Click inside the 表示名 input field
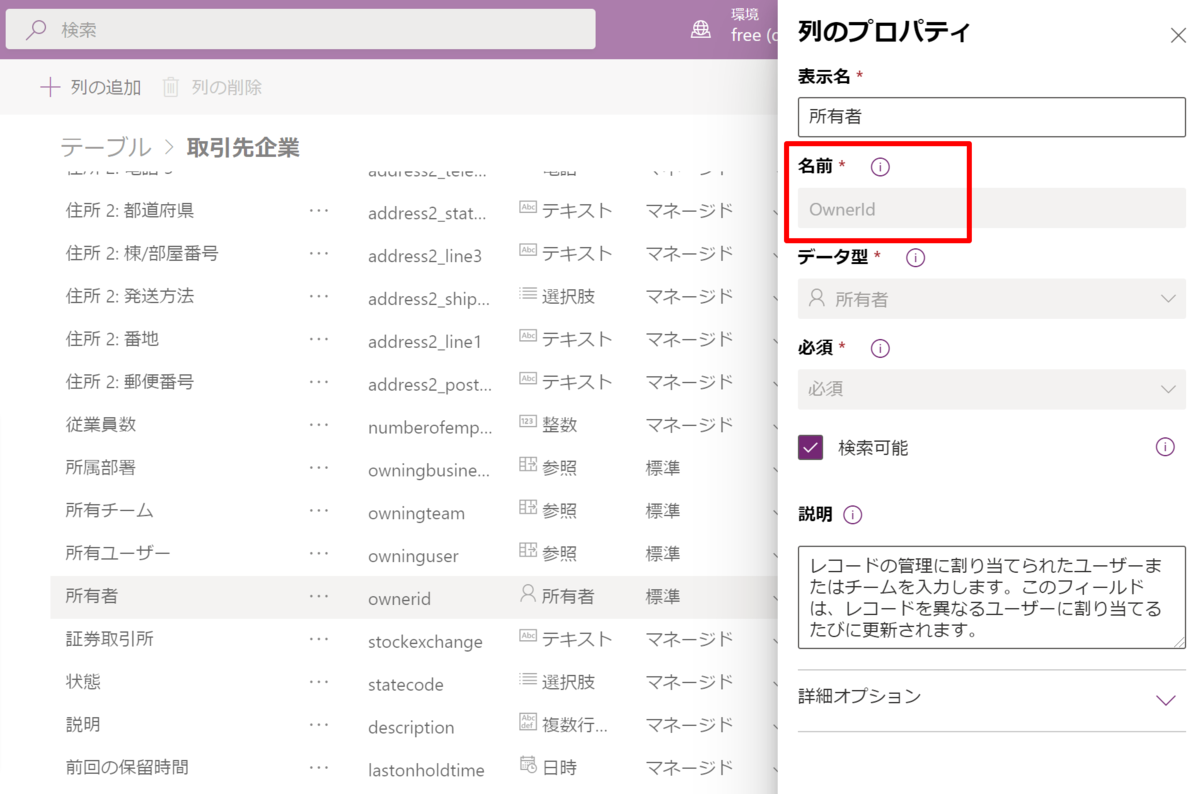1200x794 pixels. click(x=991, y=117)
